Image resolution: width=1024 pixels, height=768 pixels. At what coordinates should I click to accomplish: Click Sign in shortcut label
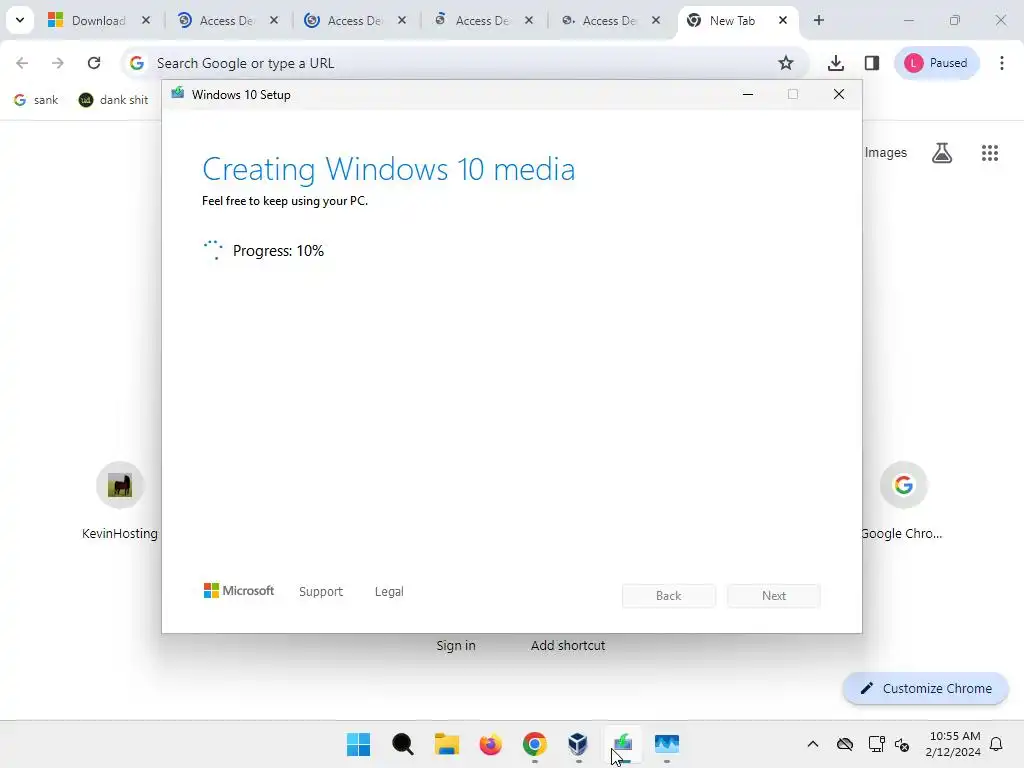coord(456,645)
